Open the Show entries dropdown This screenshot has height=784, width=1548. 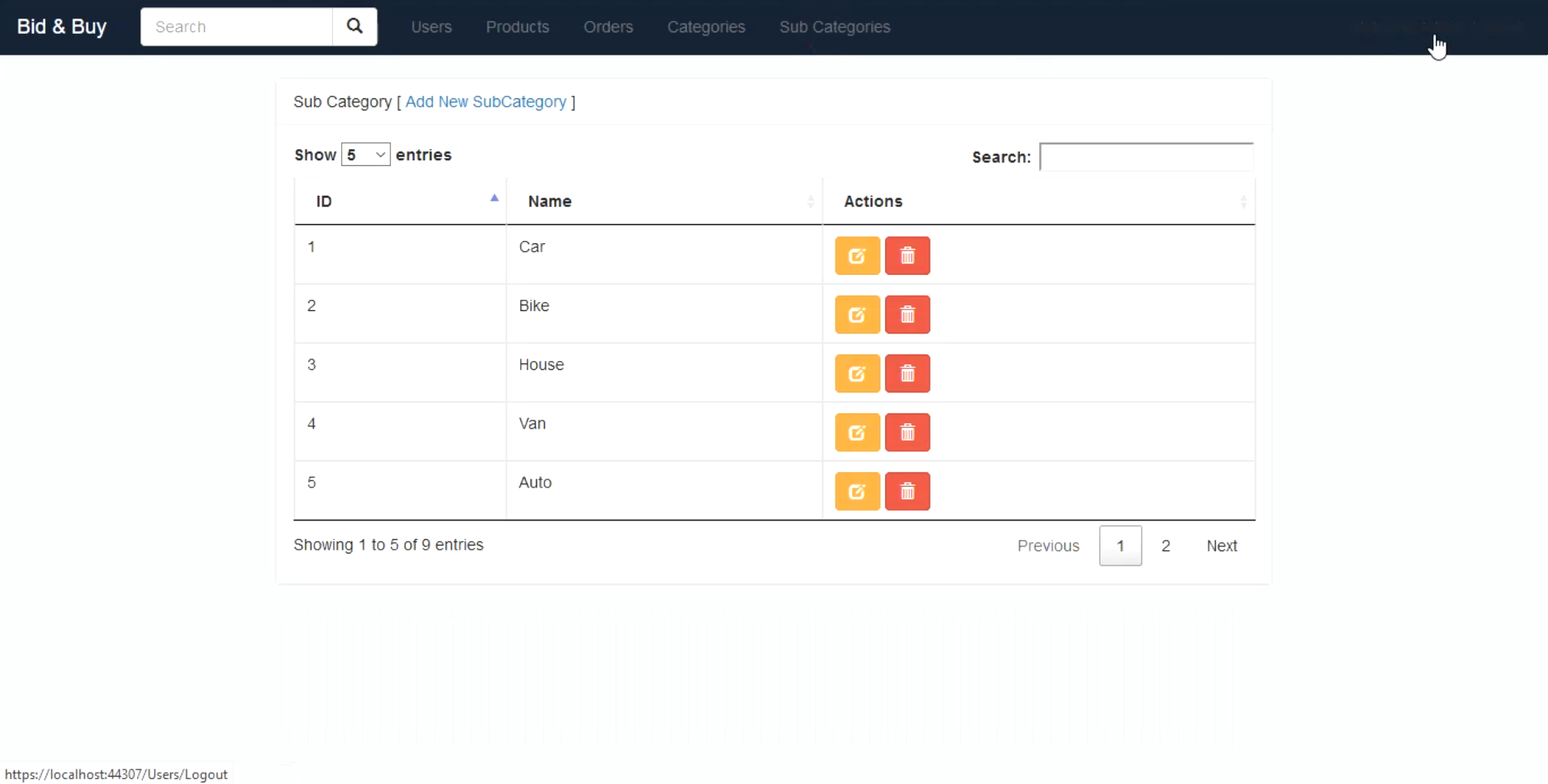365,155
